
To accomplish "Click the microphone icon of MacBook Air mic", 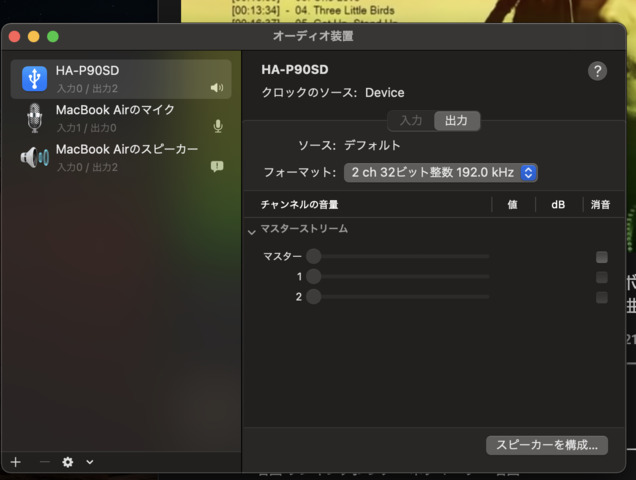I will (35, 118).
